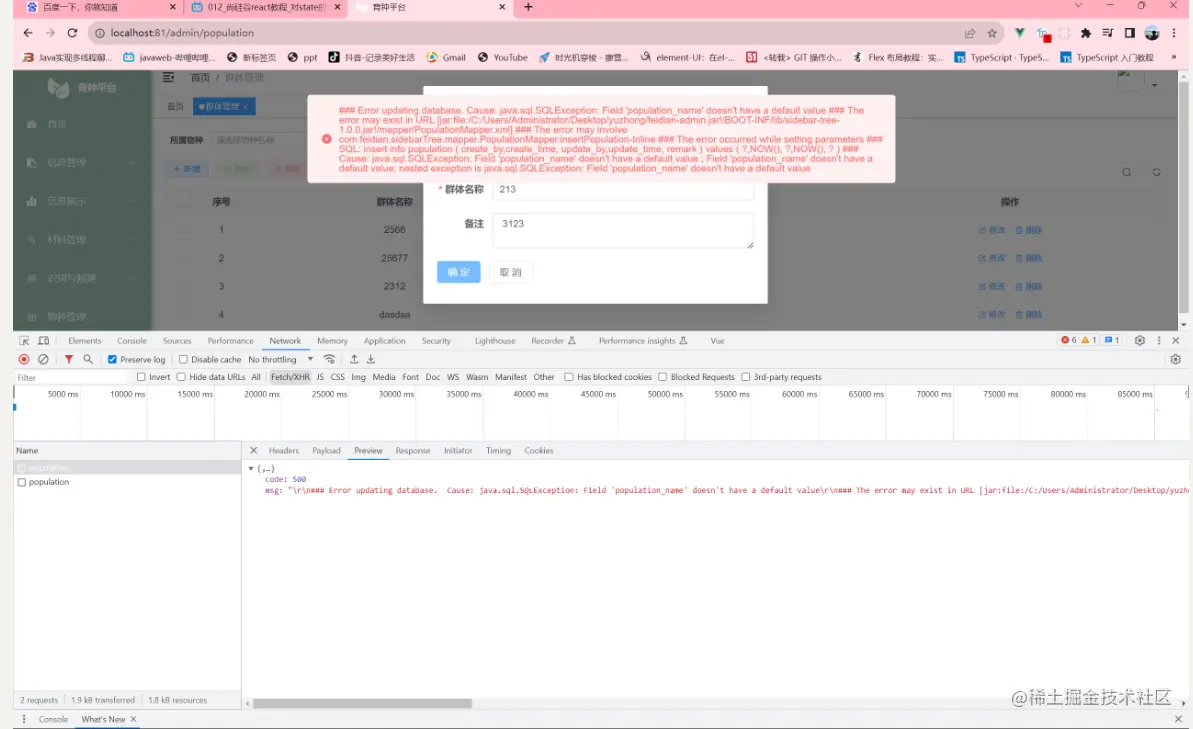
Task: Toggle the device toolbar icon
Action: point(43,341)
